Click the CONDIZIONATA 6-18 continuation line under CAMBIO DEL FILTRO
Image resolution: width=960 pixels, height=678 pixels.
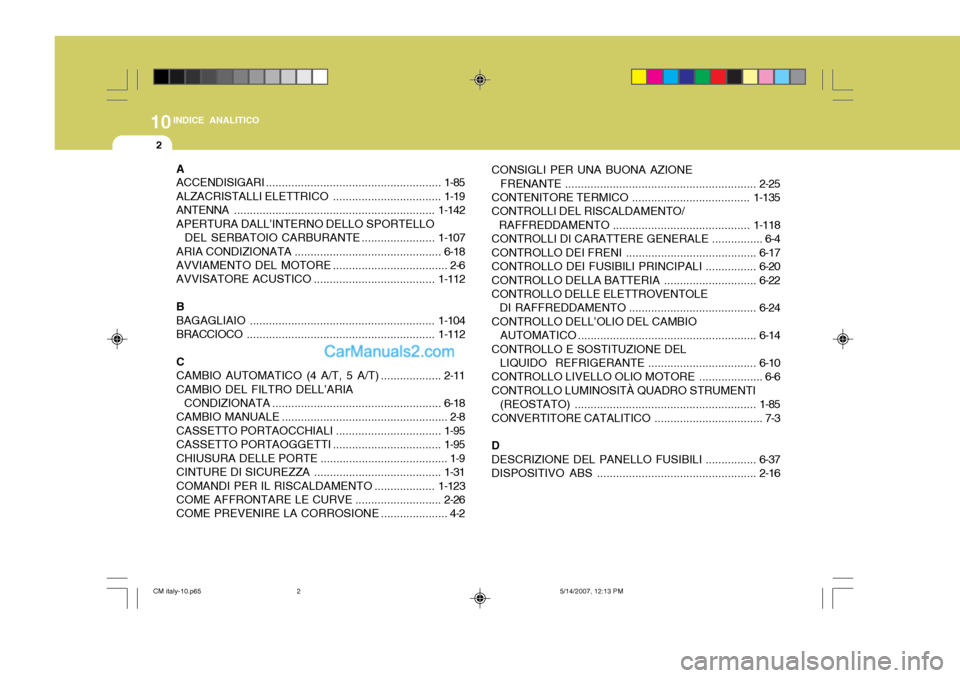(324, 403)
